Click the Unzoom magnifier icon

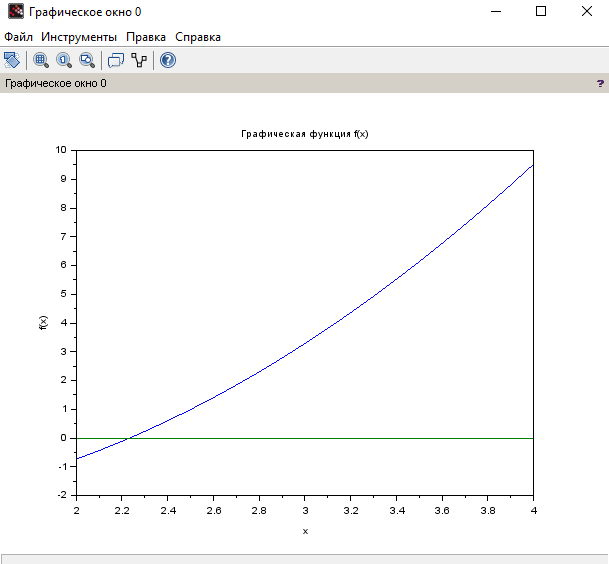point(87,60)
